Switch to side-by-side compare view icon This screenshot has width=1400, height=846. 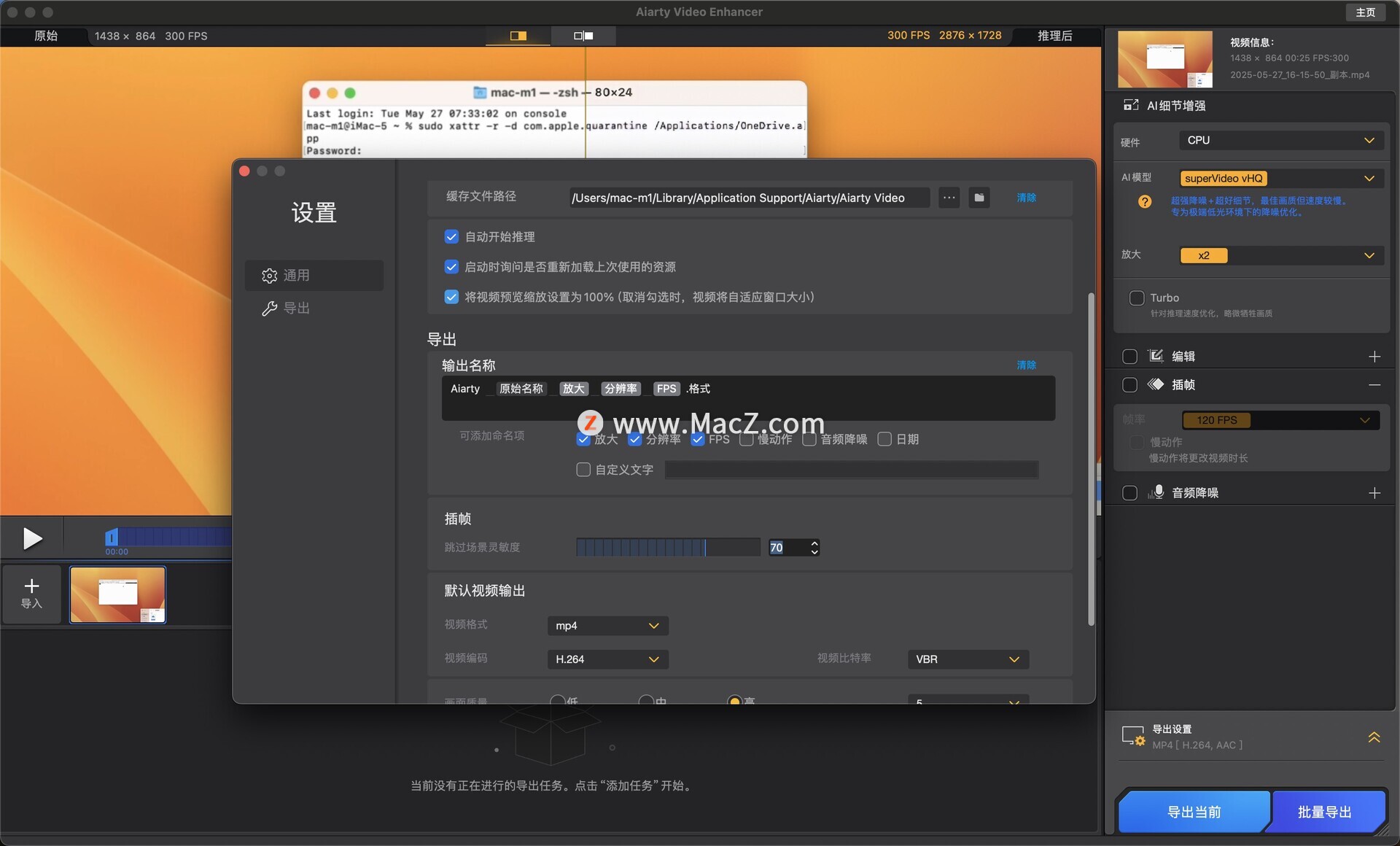pyautogui.click(x=583, y=35)
